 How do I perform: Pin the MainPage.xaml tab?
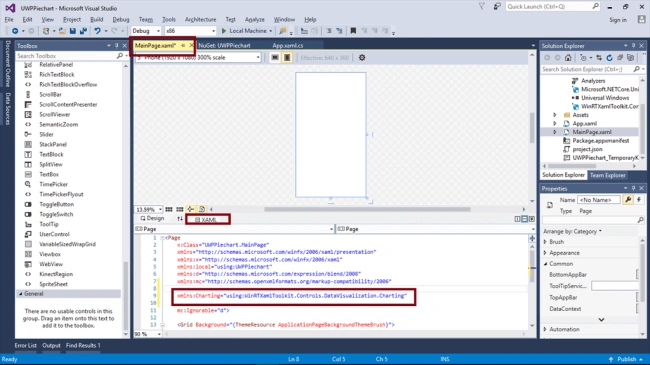pos(183,46)
